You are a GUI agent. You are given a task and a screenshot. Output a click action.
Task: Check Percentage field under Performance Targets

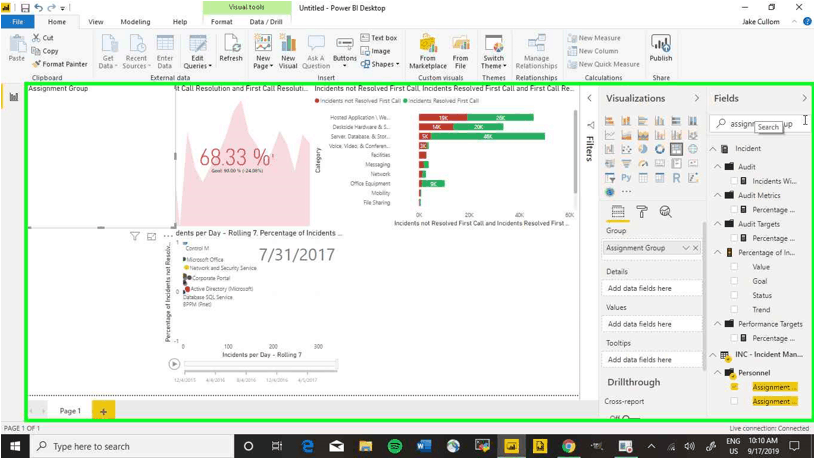coord(734,338)
